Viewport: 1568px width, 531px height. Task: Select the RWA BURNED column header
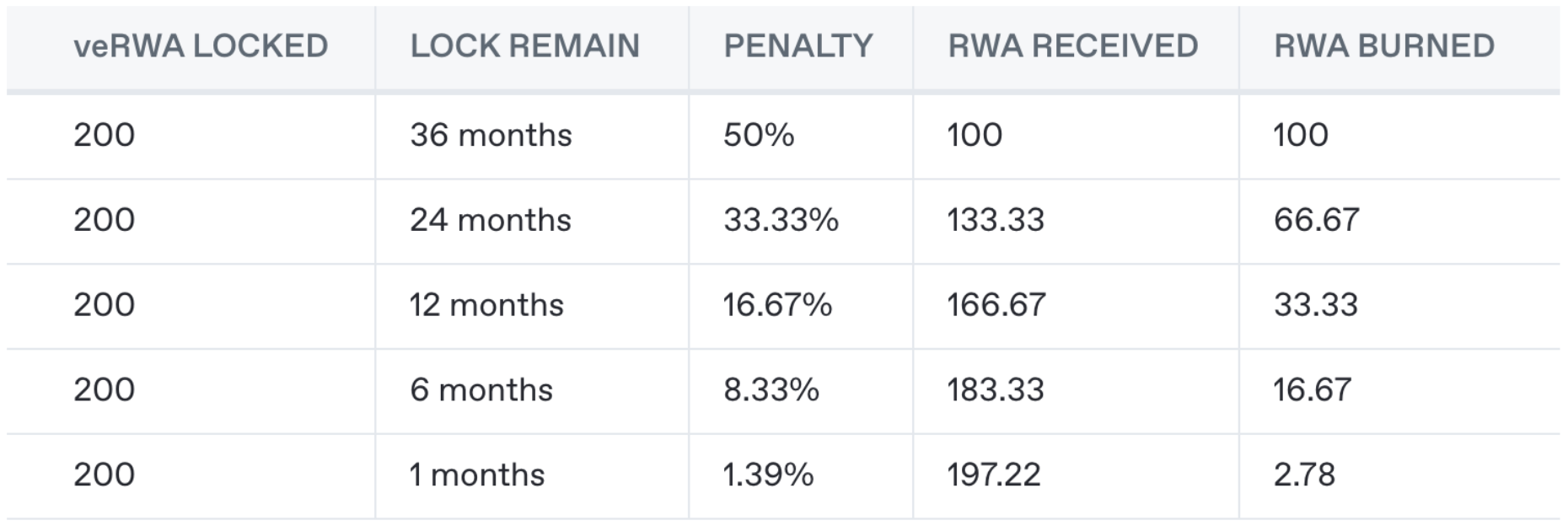click(x=1383, y=46)
